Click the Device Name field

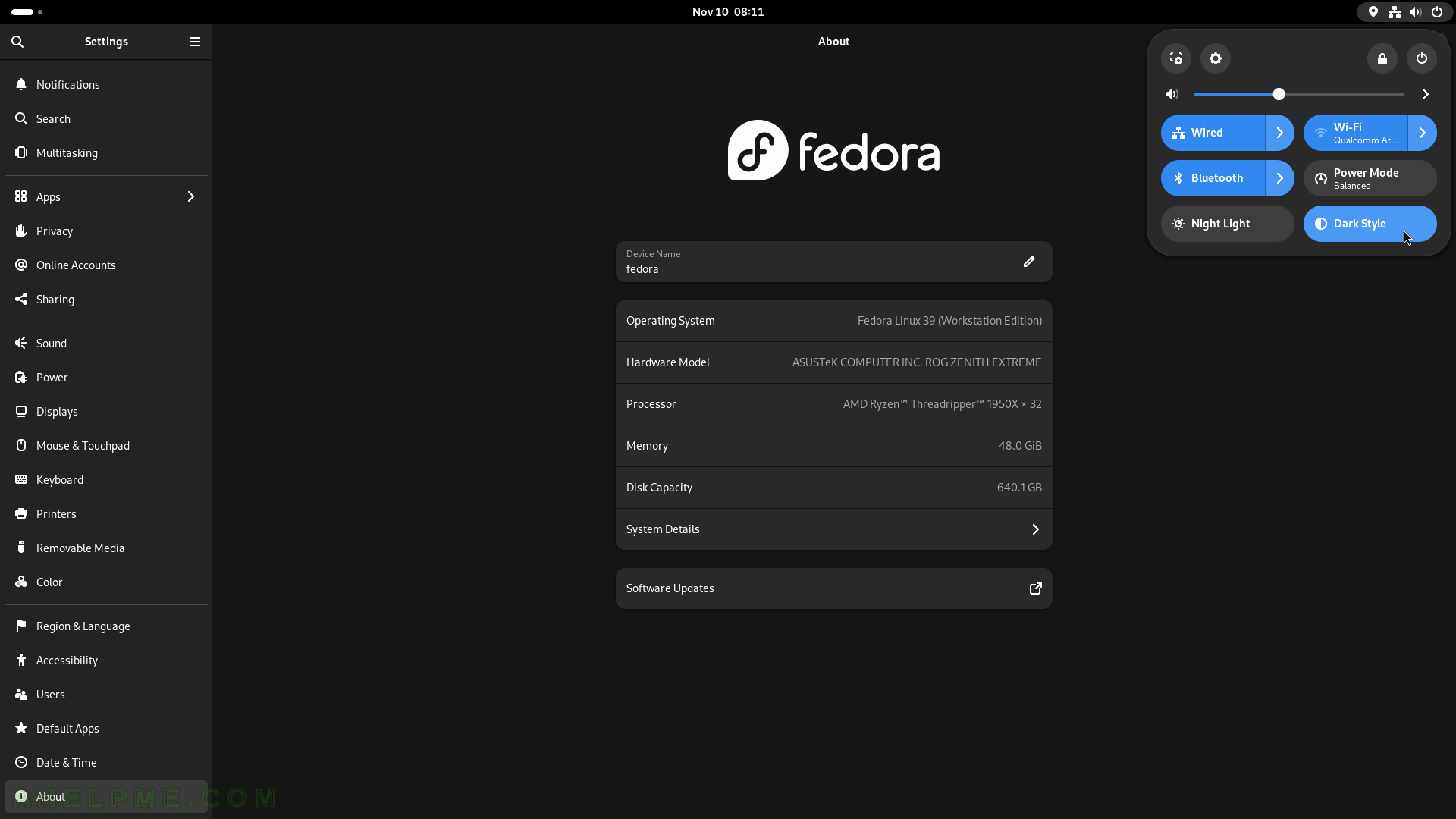pyautogui.click(x=834, y=262)
